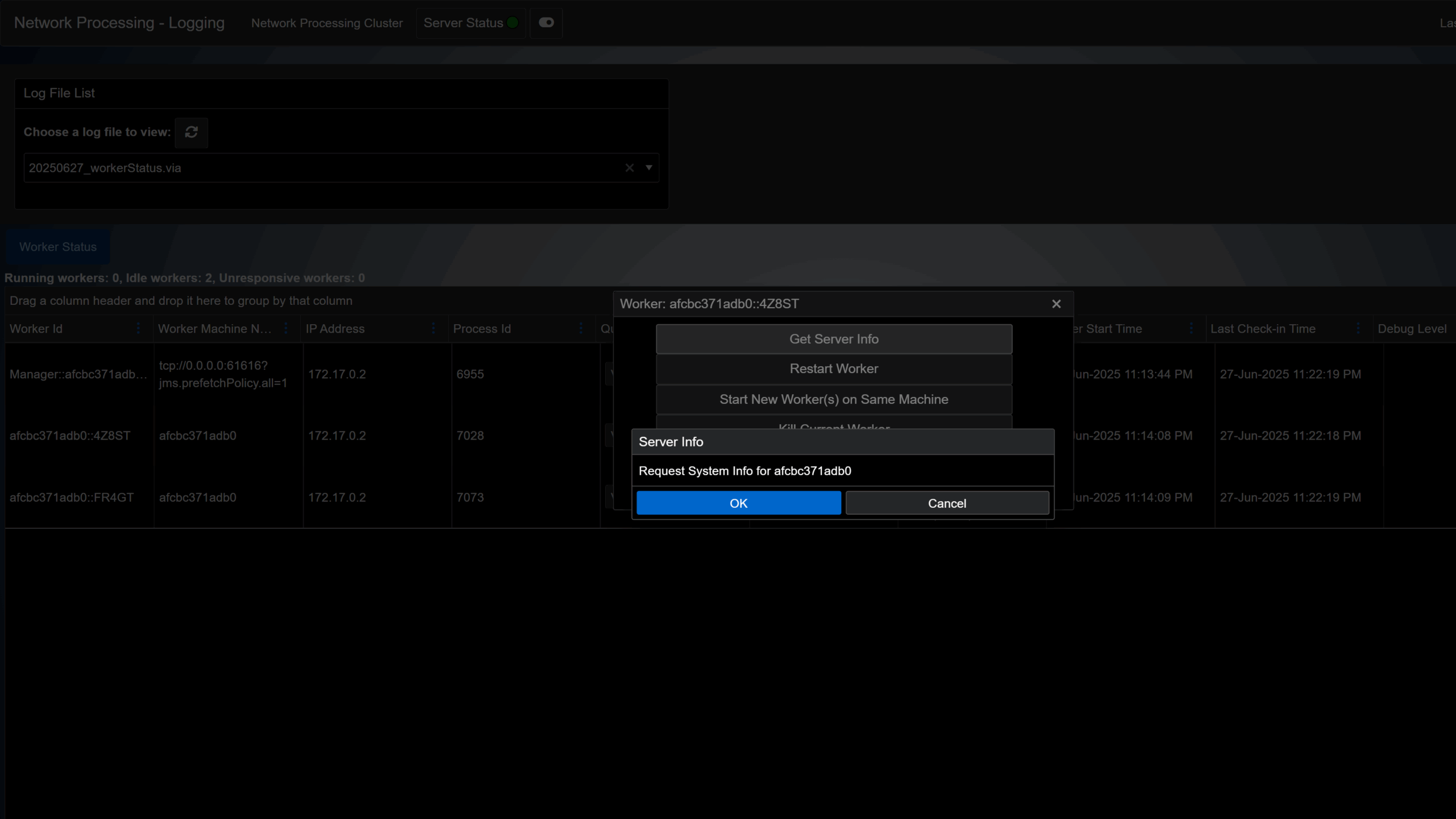Clear the selected log file

629,168
